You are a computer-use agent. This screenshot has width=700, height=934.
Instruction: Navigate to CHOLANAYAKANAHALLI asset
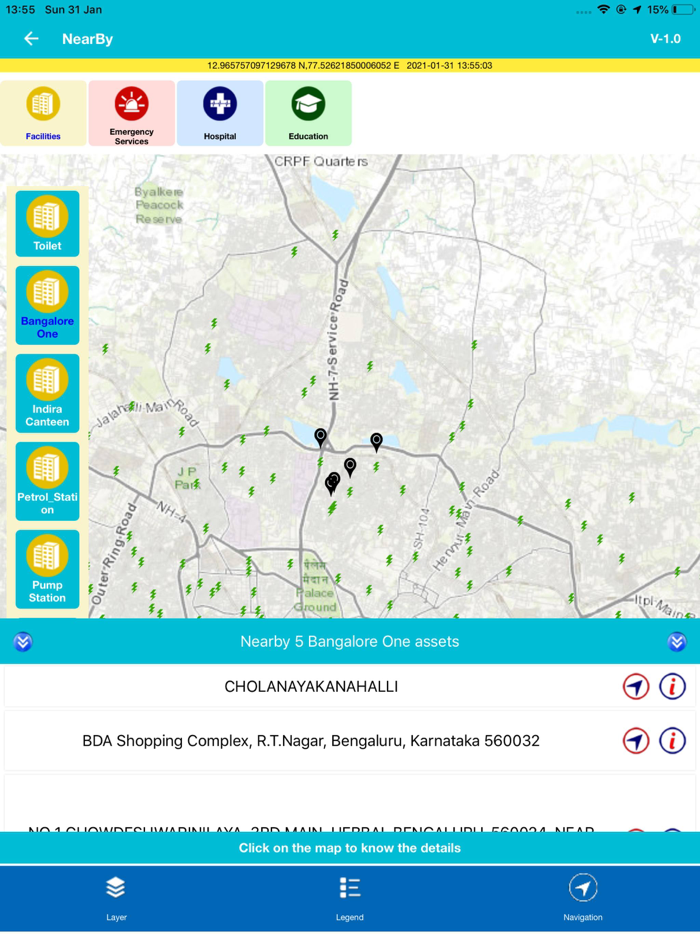(x=636, y=687)
